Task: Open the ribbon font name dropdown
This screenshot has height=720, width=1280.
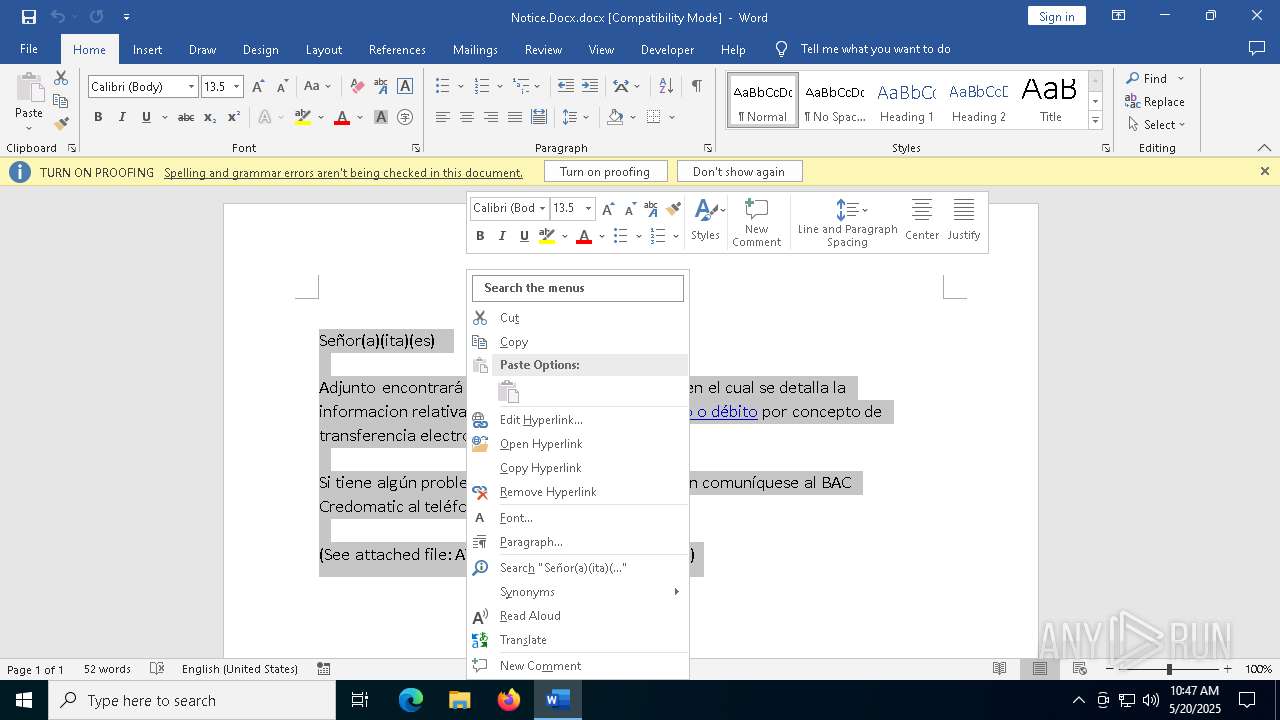Action: point(191,87)
